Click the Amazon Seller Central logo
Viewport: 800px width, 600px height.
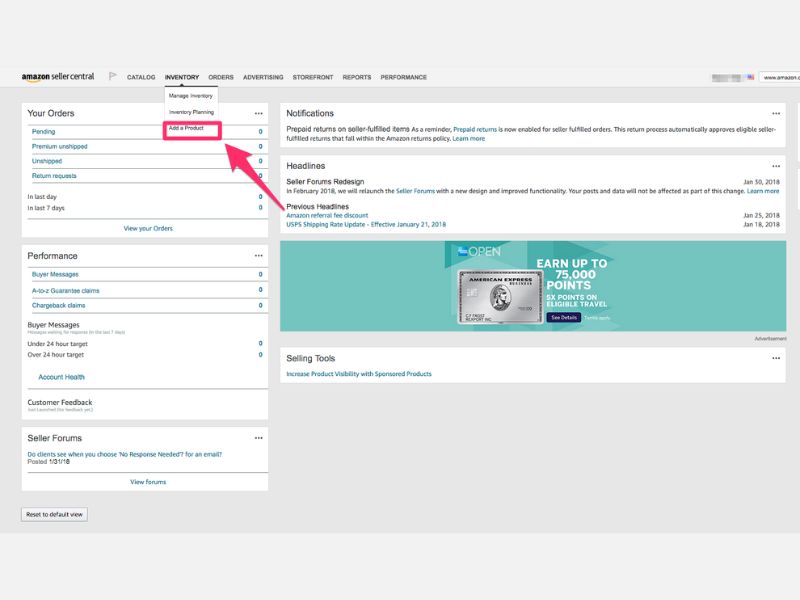58,77
